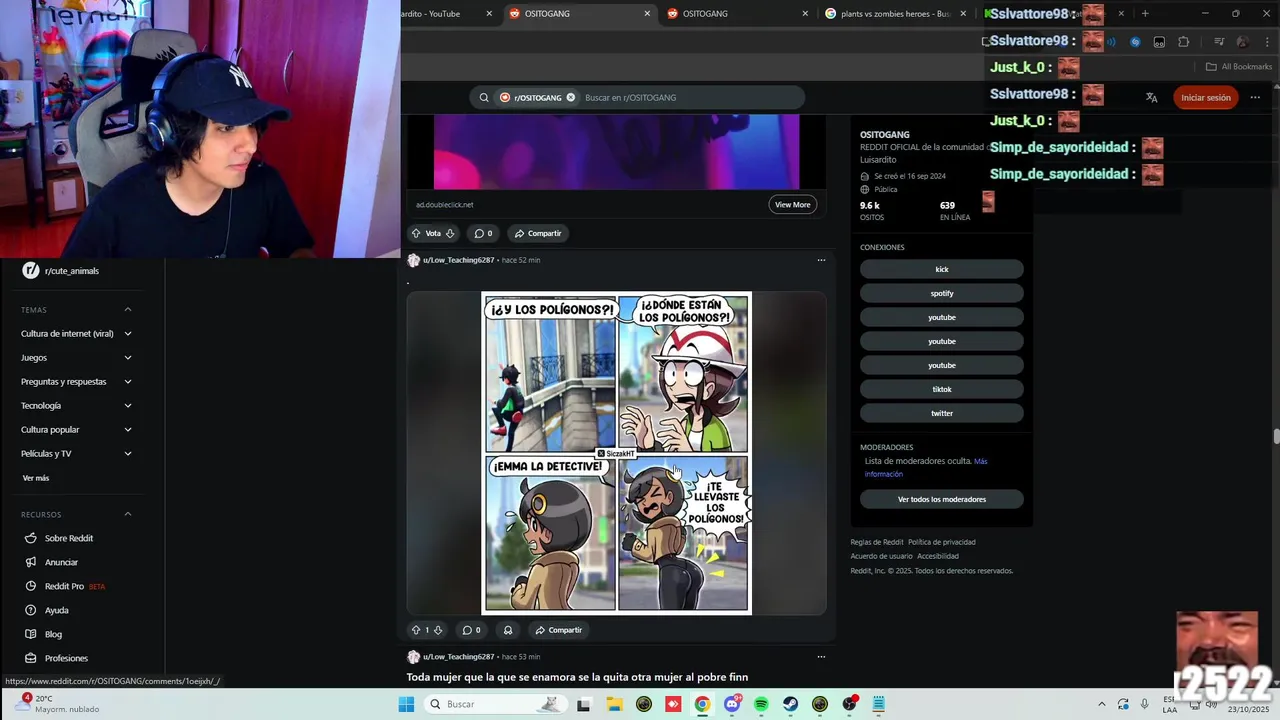Downvote the Polígonos comic post
This screenshot has height=720, width=1280.
pyautogui.click(x=438, y=630)
